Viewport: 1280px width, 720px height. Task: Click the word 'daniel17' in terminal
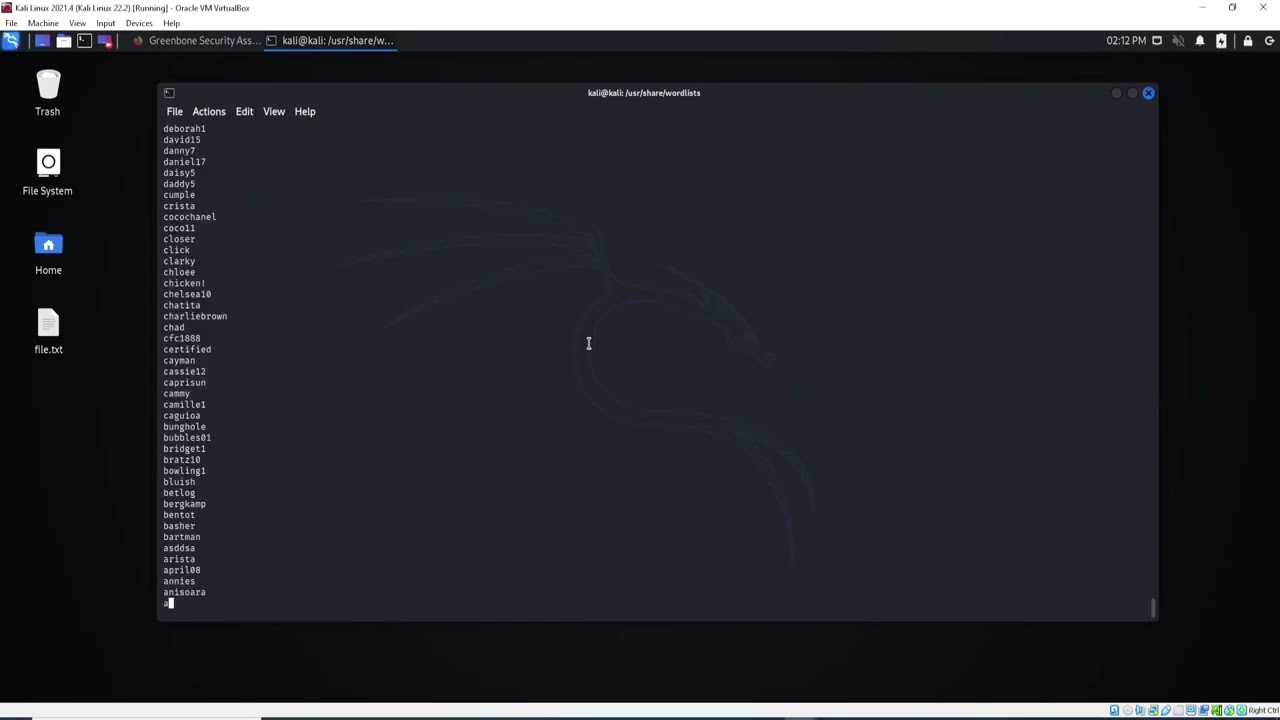coord(184,162)
